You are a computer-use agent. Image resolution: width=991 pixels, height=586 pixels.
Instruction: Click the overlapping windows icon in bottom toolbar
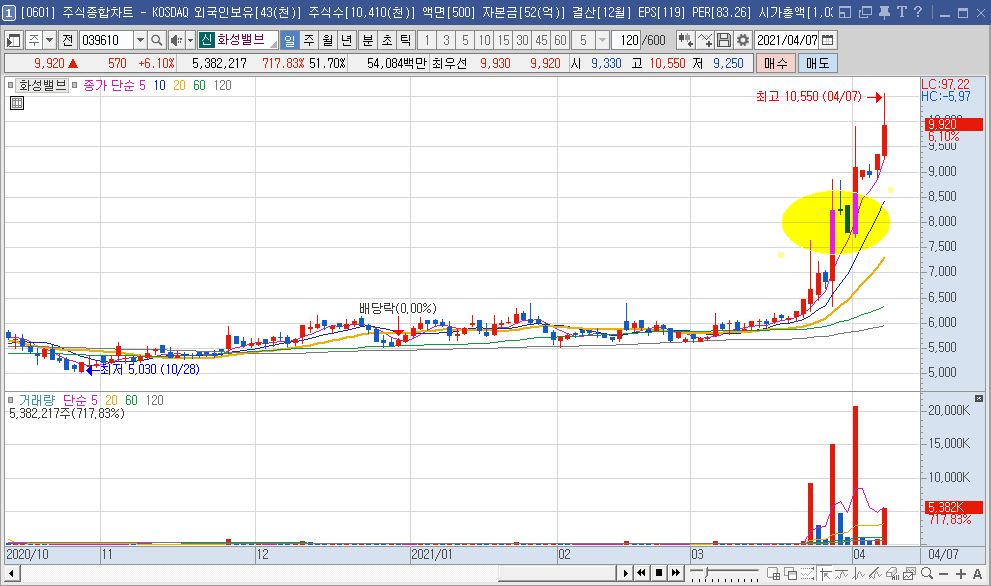[x=790, y=573]
